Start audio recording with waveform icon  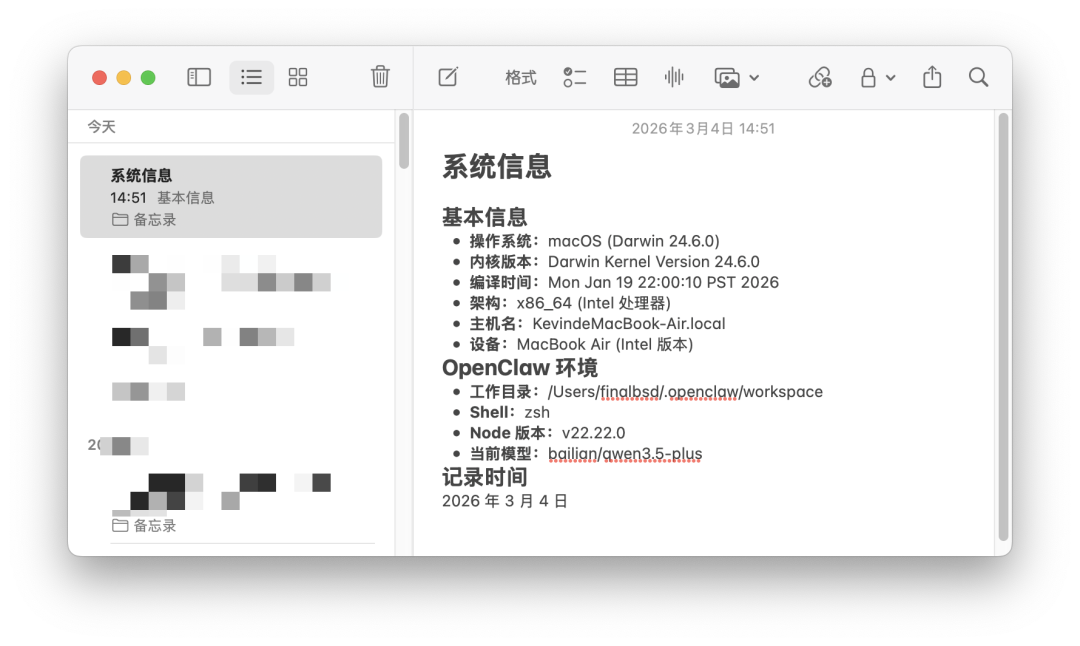[x=674, y=77]
